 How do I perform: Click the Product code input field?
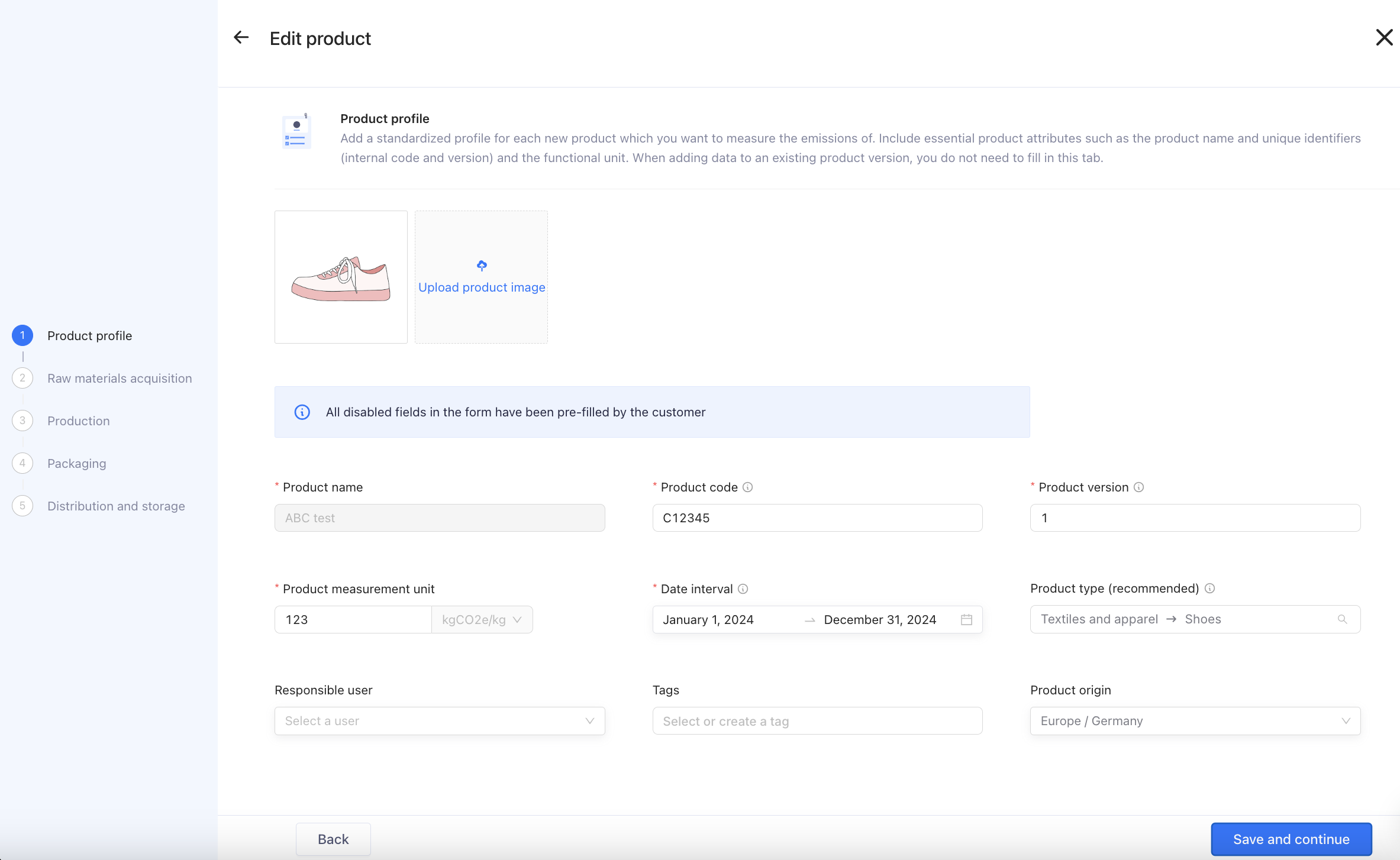click(817, 518)
